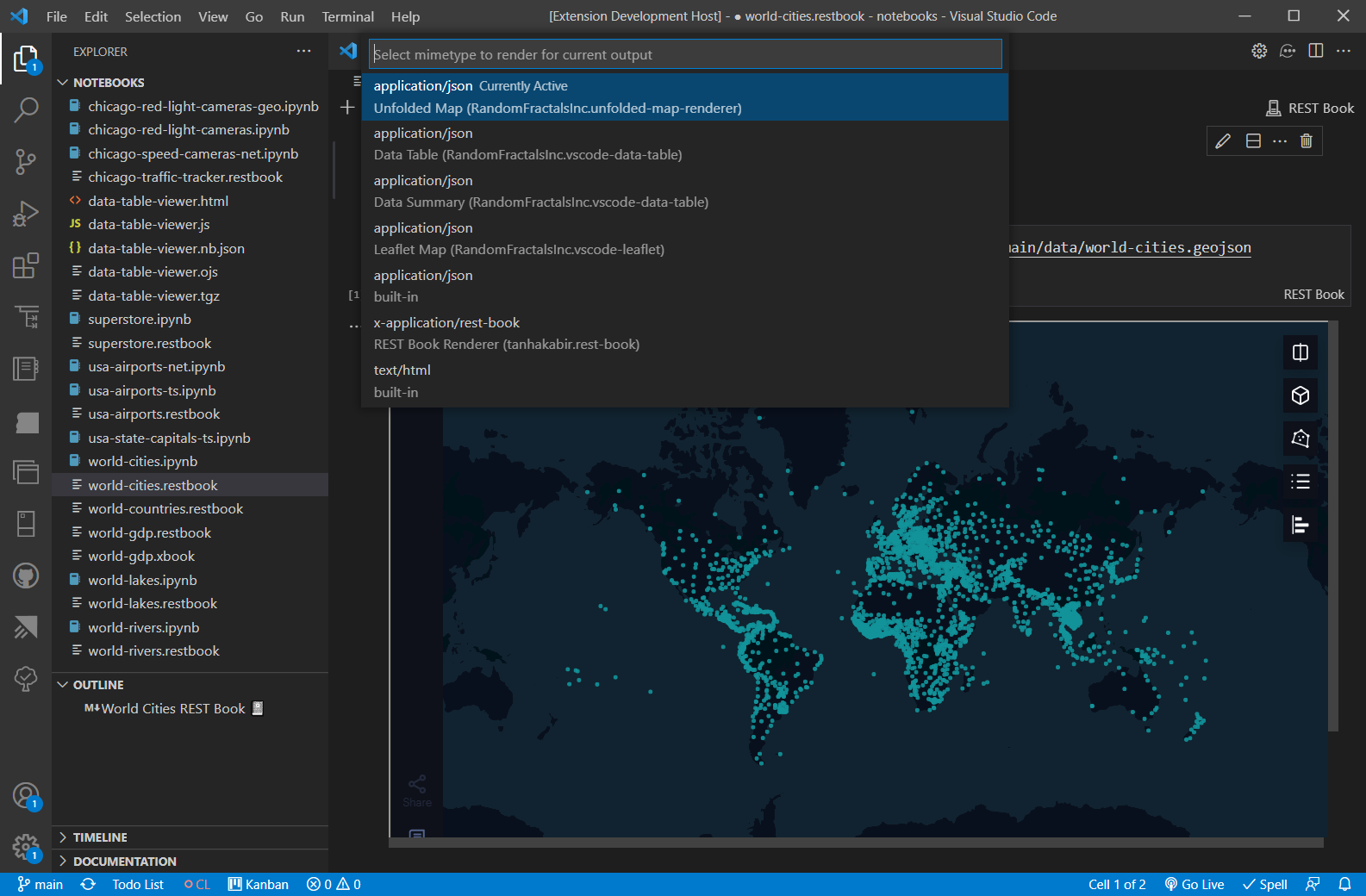
Task: Choose Data Table renderer option
Action: (685, 144)
